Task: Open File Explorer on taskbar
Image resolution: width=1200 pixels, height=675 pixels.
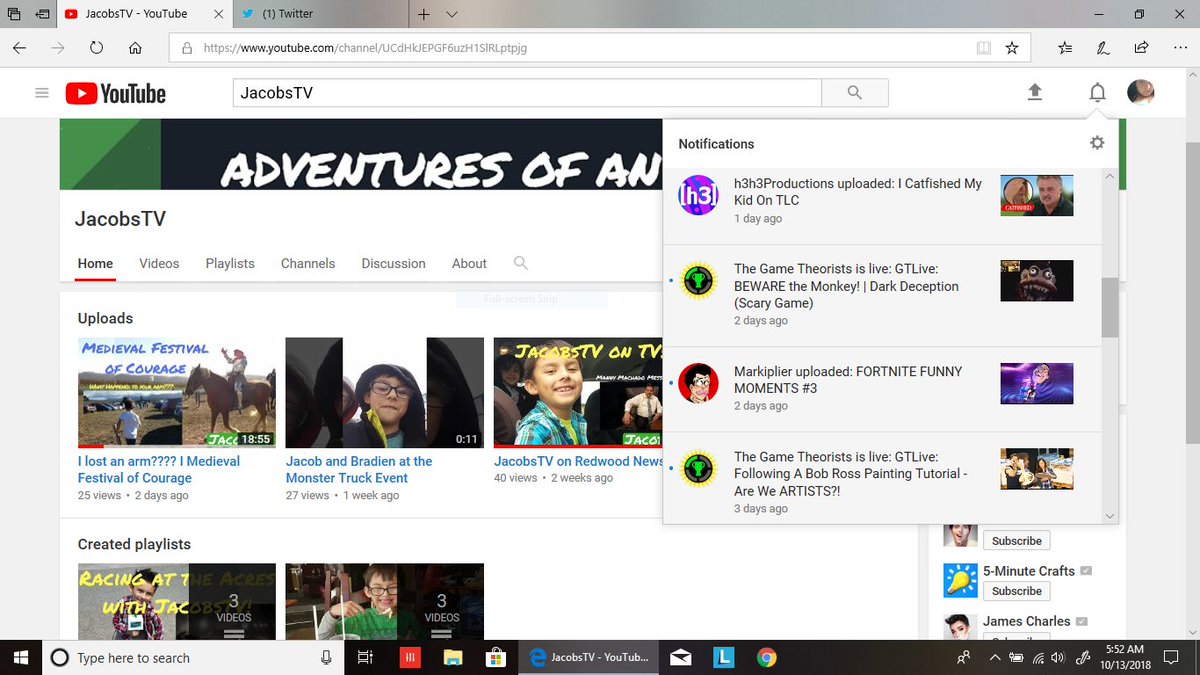Action: pos(452,657)
